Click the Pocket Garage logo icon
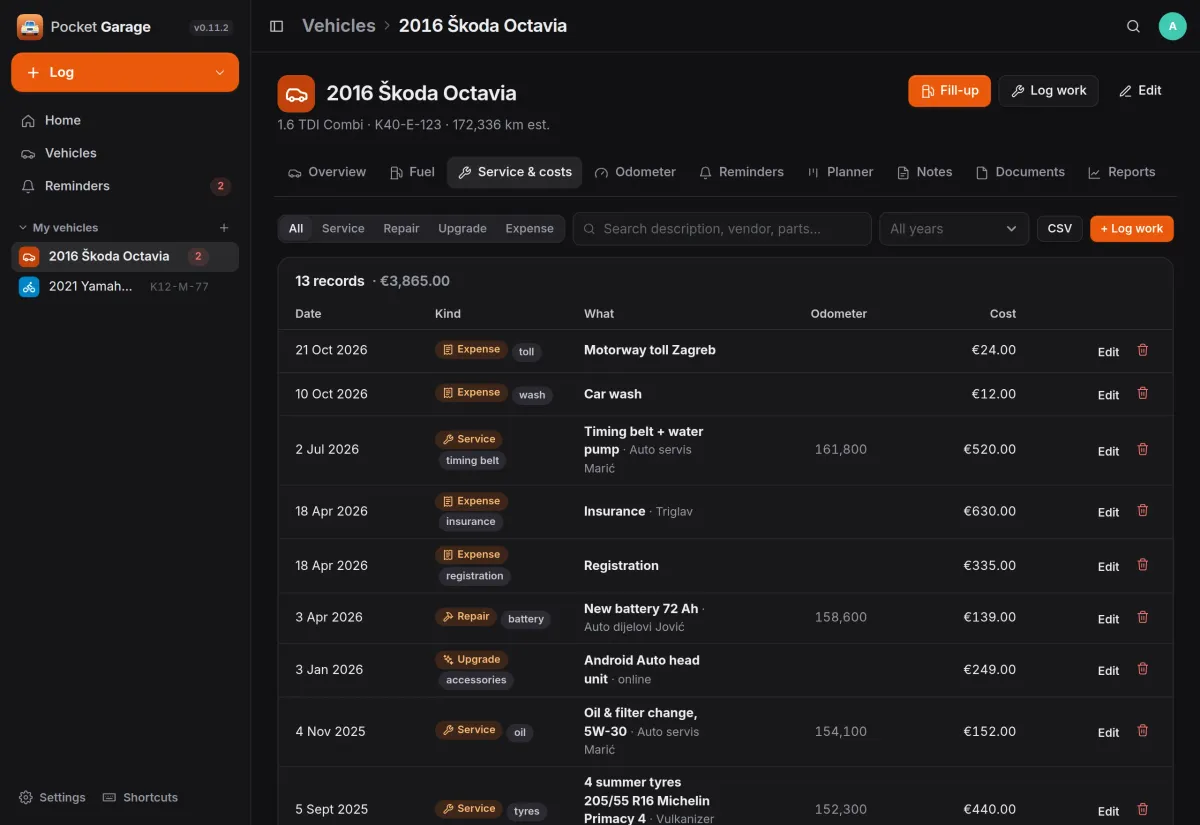 [x=30, y=27]
